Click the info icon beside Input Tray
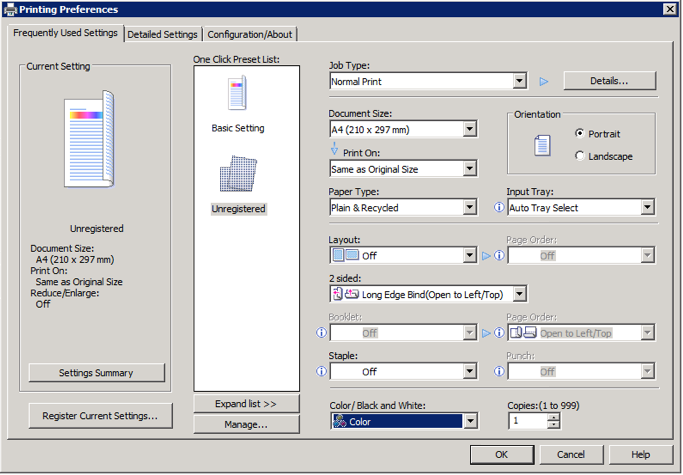 tap(499, 207)
